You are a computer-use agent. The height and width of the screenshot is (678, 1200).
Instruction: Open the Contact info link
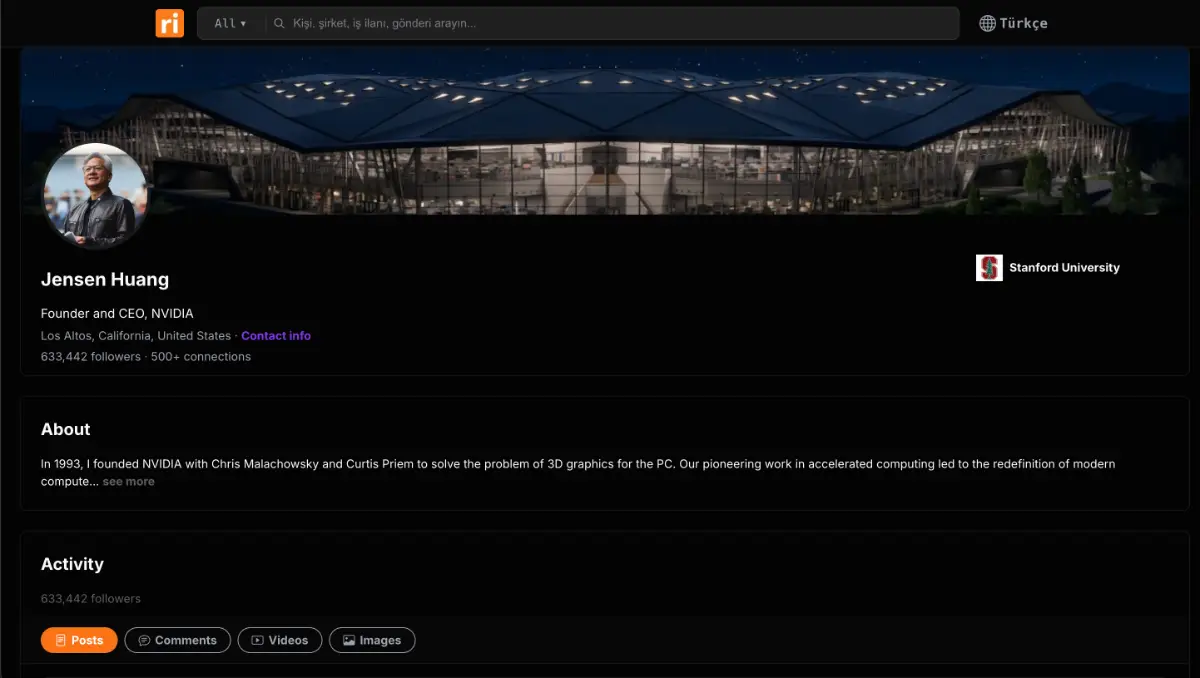coord(276,336)
